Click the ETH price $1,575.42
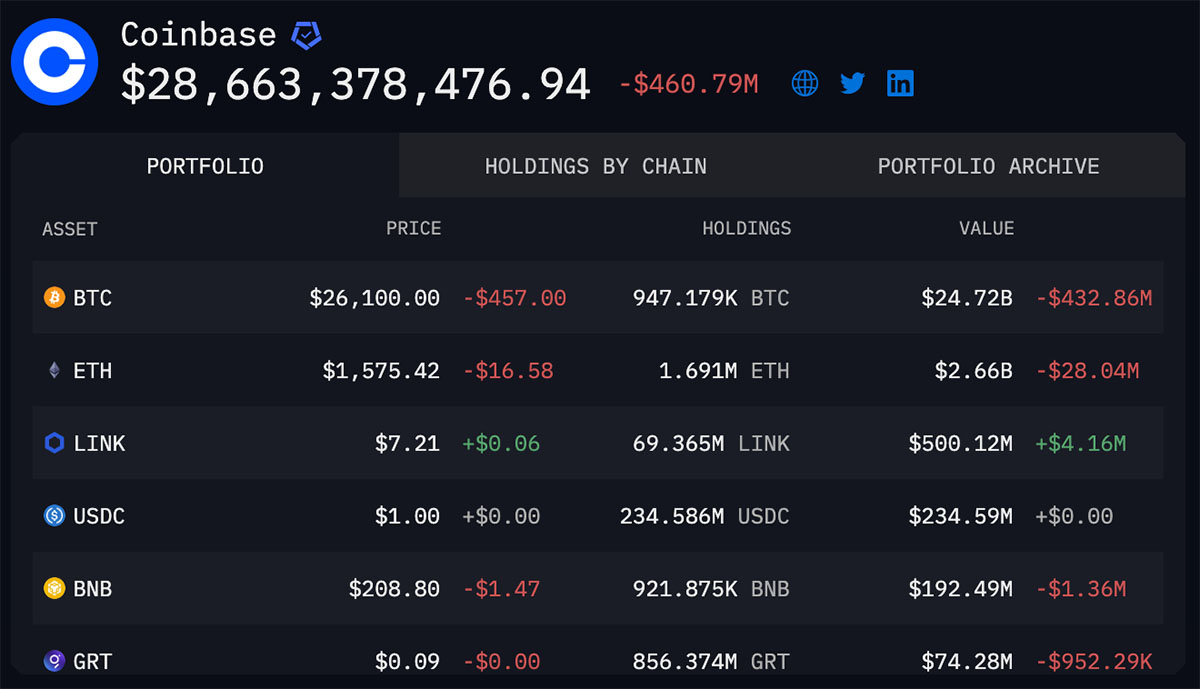The width and height of the screenshot is (1200, 689). (x=381, y=371)
